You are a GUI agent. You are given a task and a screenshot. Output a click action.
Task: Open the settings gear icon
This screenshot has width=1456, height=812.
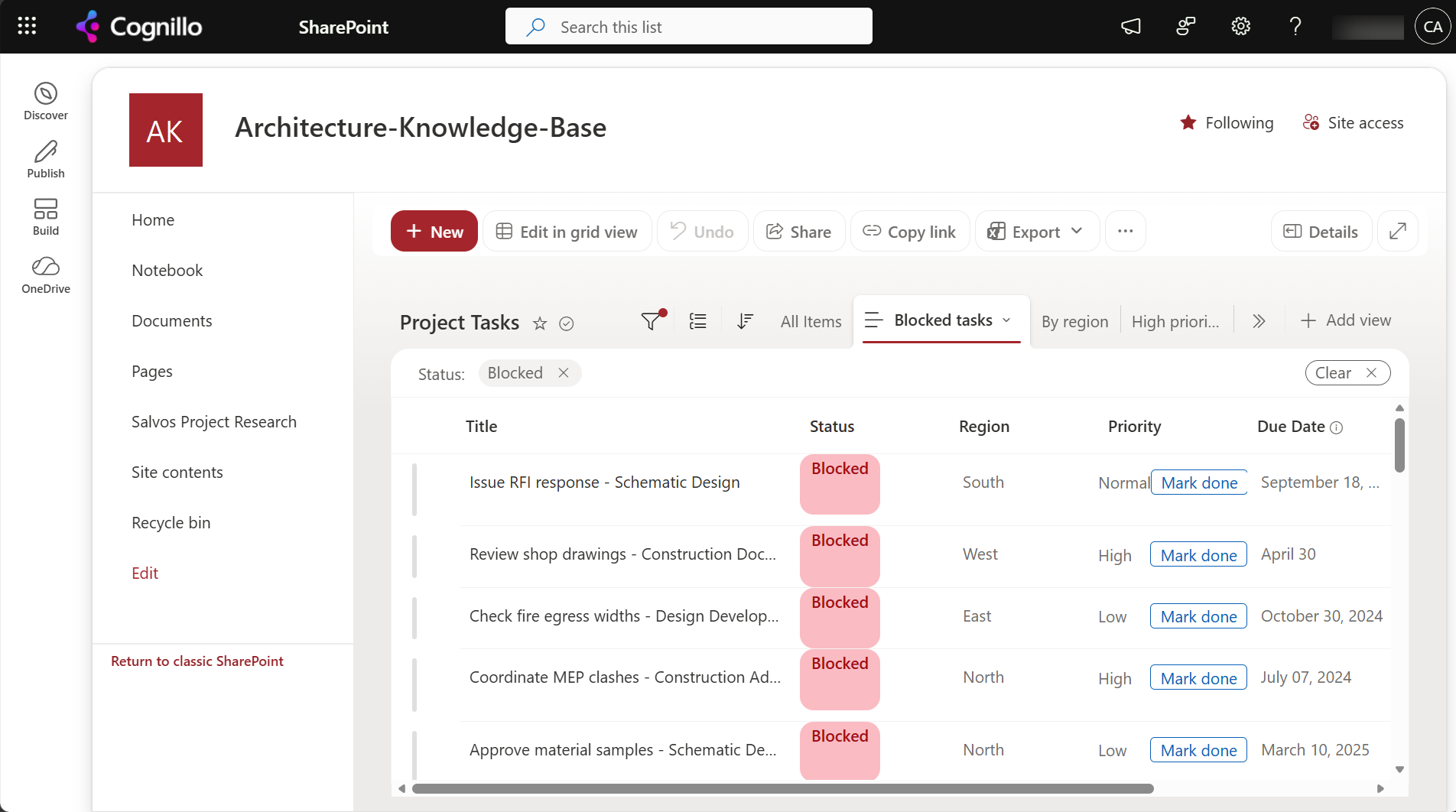(x=1240, y=27)
